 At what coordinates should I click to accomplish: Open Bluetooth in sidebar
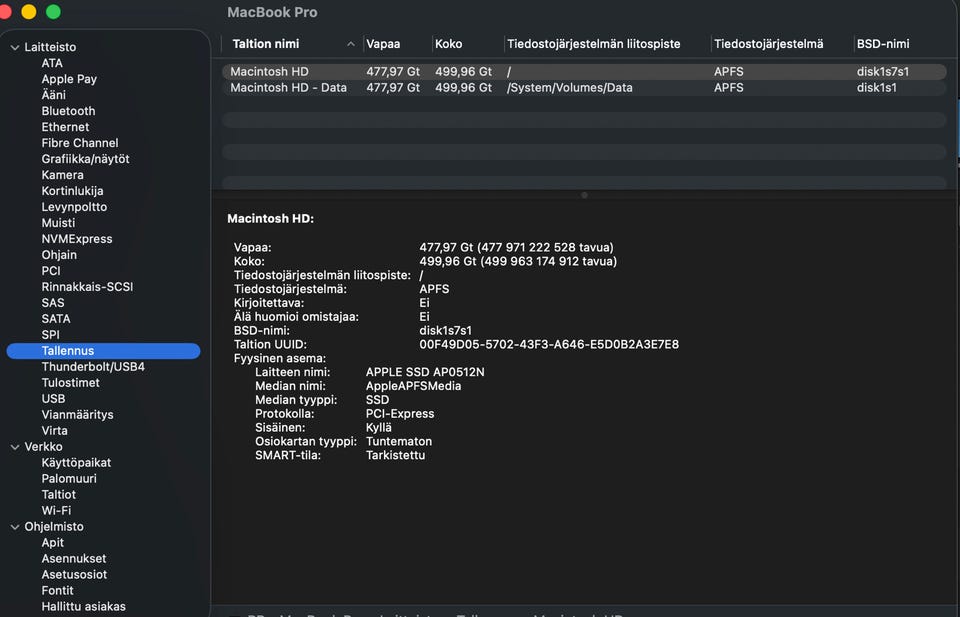69,111
